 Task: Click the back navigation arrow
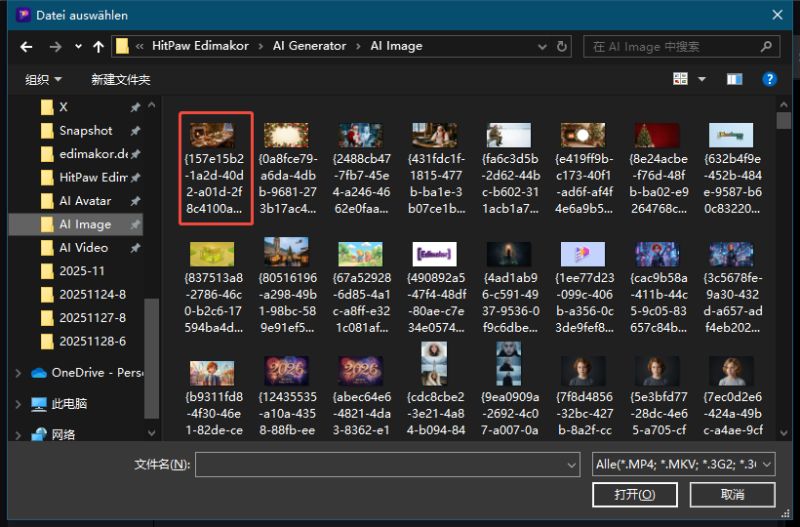click(26, 46)
